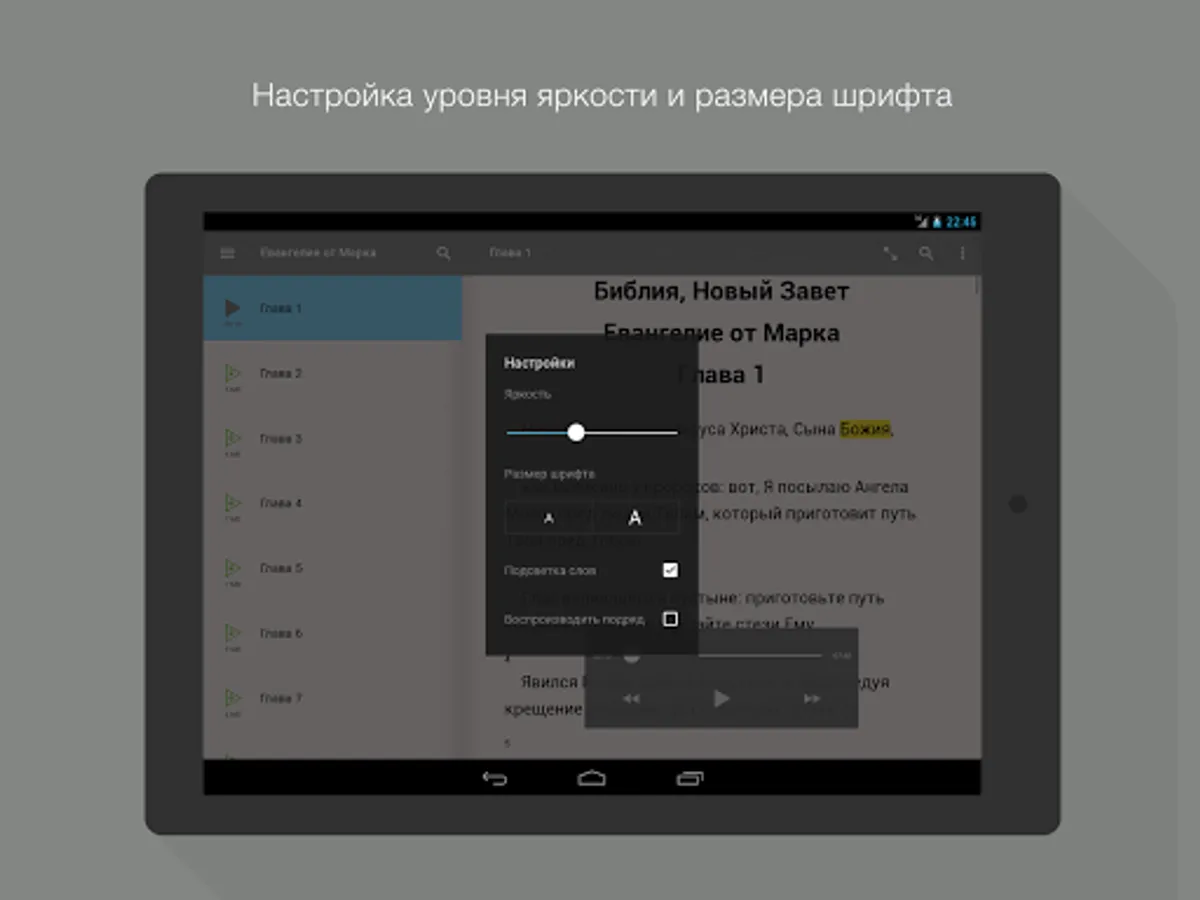The height and width of the screenshot is (900, 1200).
Task: Play Глава 6 audio from the list
Action: point(232,634)
